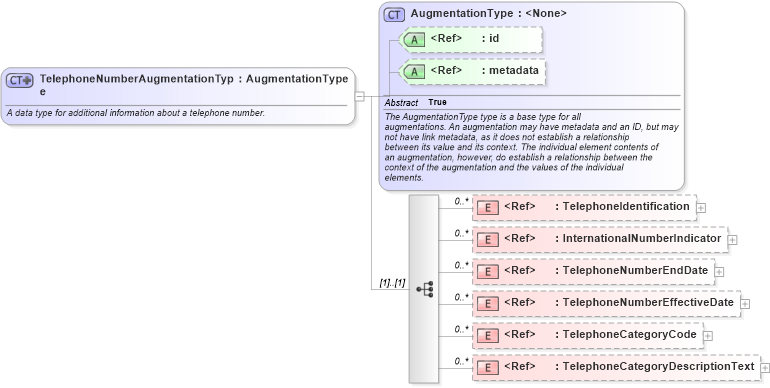The height and width of the screenshot is (388, 770).
Task: Expand the TelephoneIdentification element
Action: [701, 208]
